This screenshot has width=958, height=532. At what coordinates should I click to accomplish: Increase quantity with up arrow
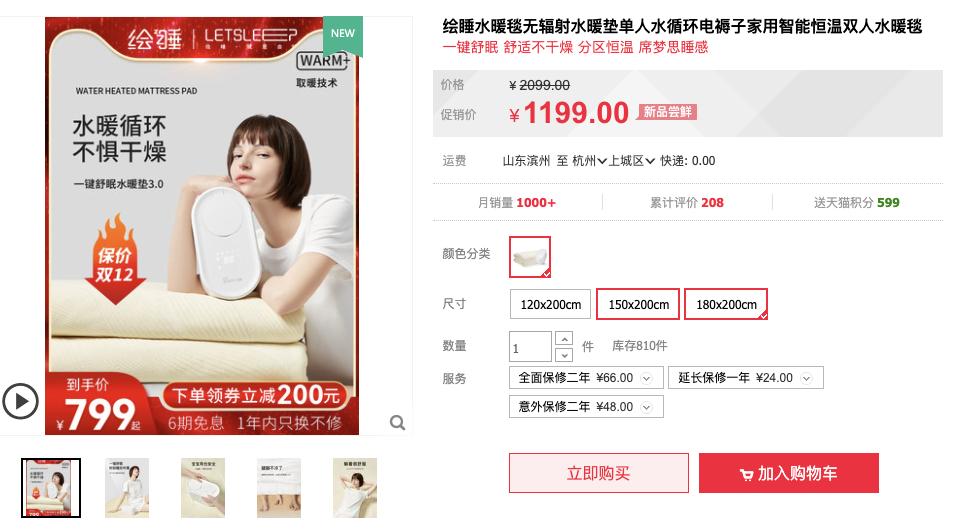(x=564, y=338)
